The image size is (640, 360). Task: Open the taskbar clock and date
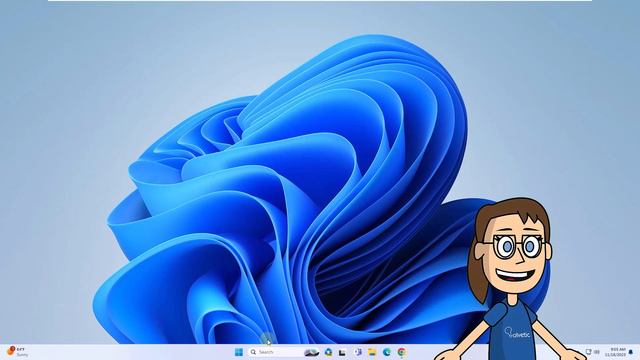point(615,352)
